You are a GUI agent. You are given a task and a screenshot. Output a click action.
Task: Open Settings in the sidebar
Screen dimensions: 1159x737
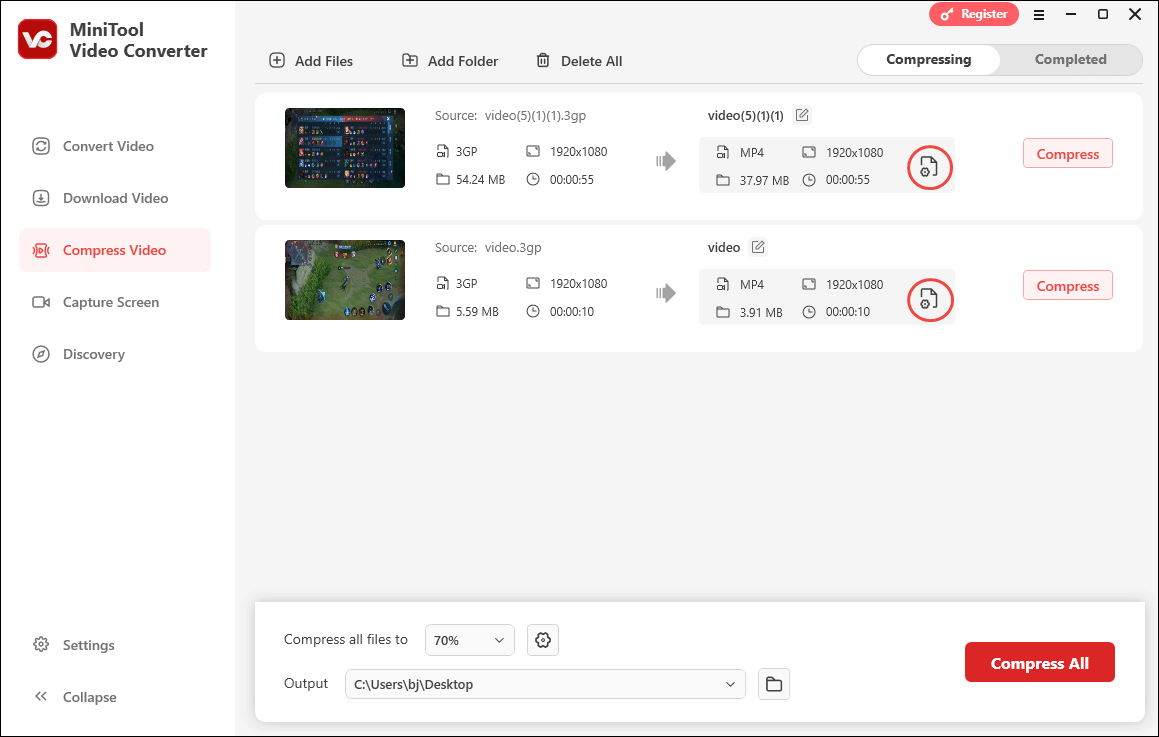click(x=73, y=645)
